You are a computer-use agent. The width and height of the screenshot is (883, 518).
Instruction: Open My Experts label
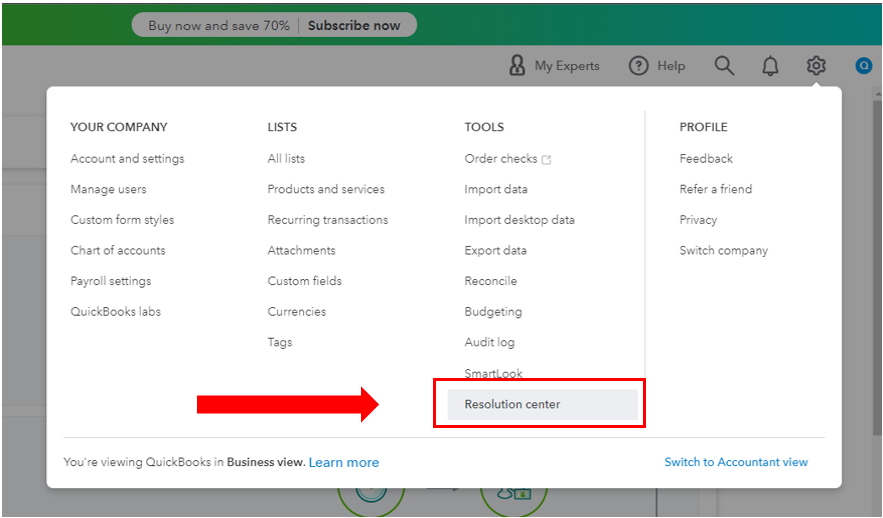567,66
